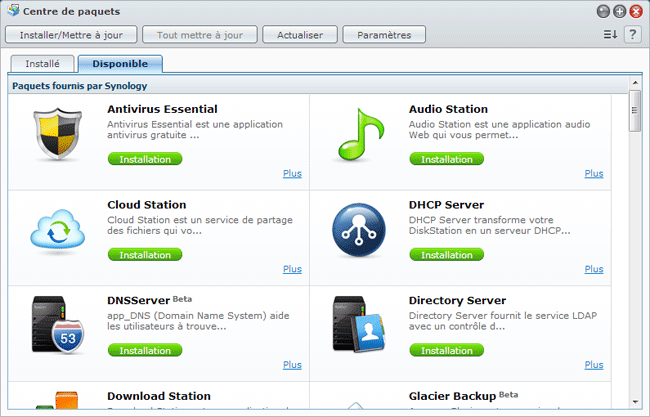The image size is (650, 417).
Task: Open Plus link for Antivirus Essential
Action: click(x=292, y=174)
